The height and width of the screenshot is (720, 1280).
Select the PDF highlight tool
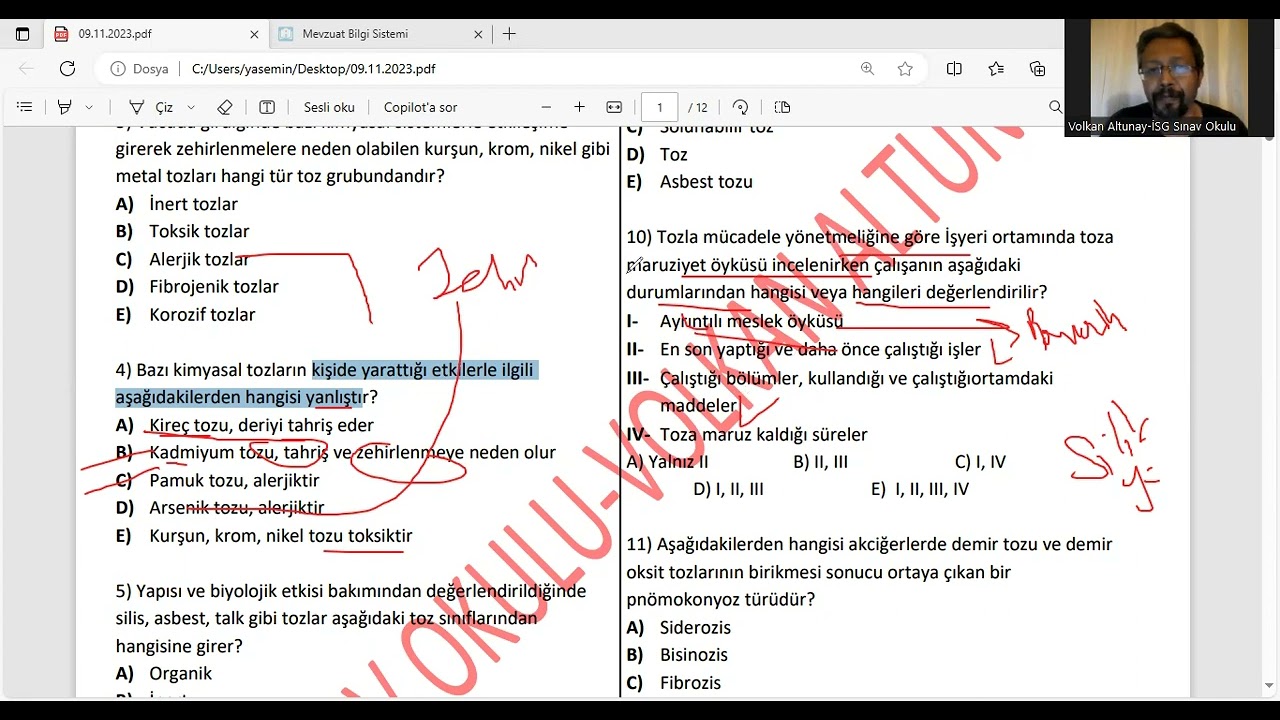coord(65,107)
